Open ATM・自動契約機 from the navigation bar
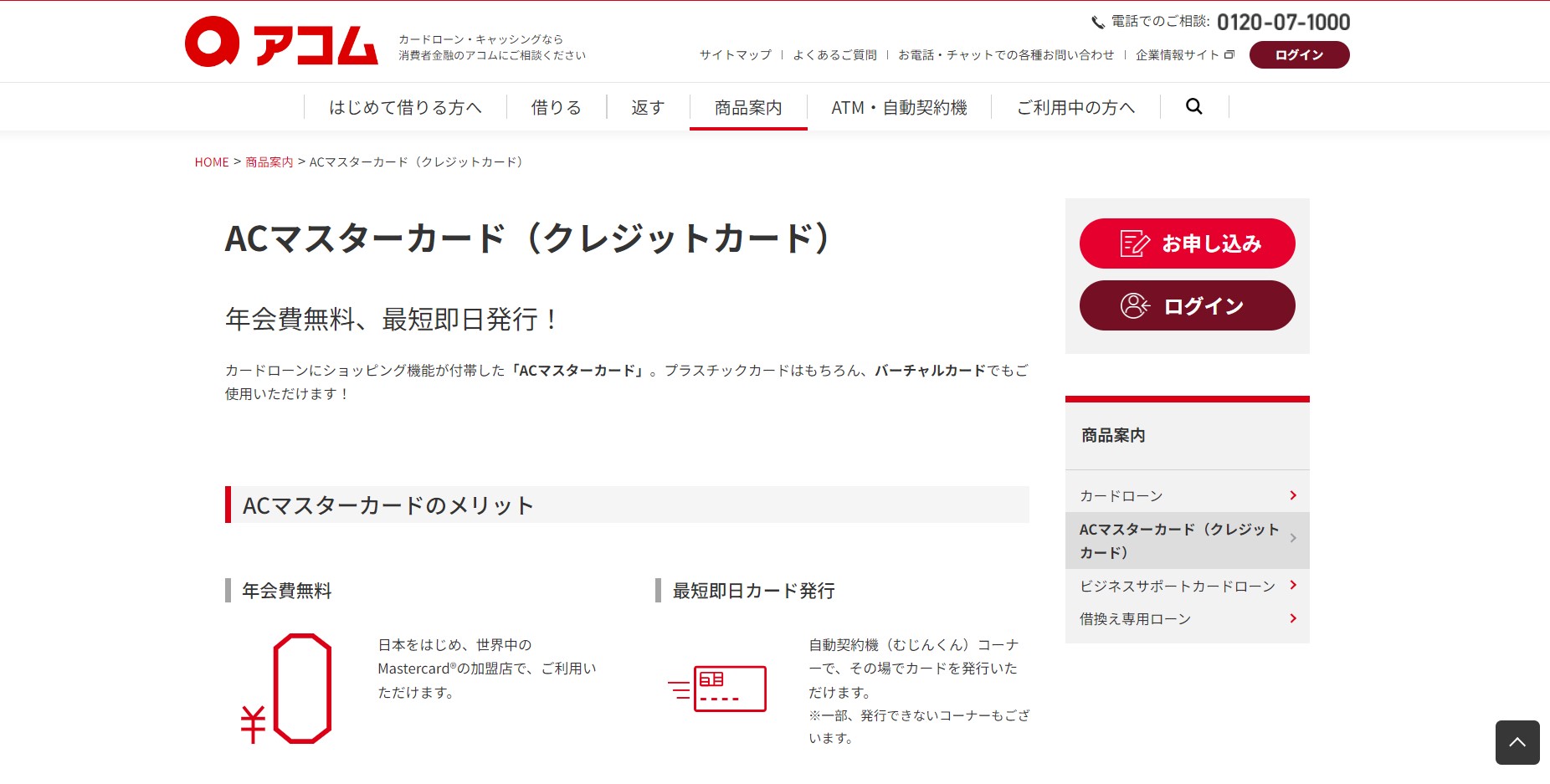1550x784 pixels. pos(899,106)
